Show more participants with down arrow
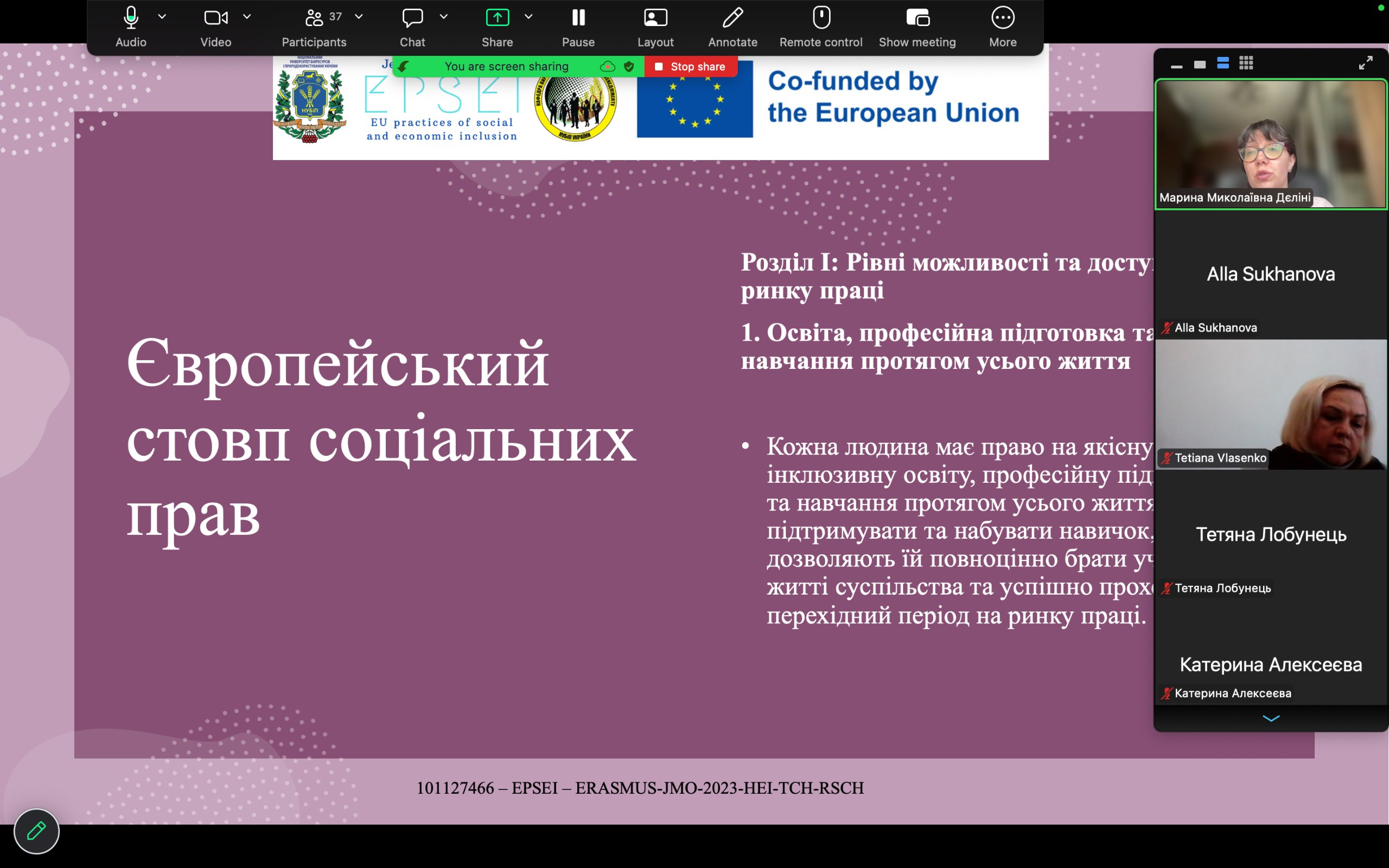Screen dimensions: 1389x868 1271,718
